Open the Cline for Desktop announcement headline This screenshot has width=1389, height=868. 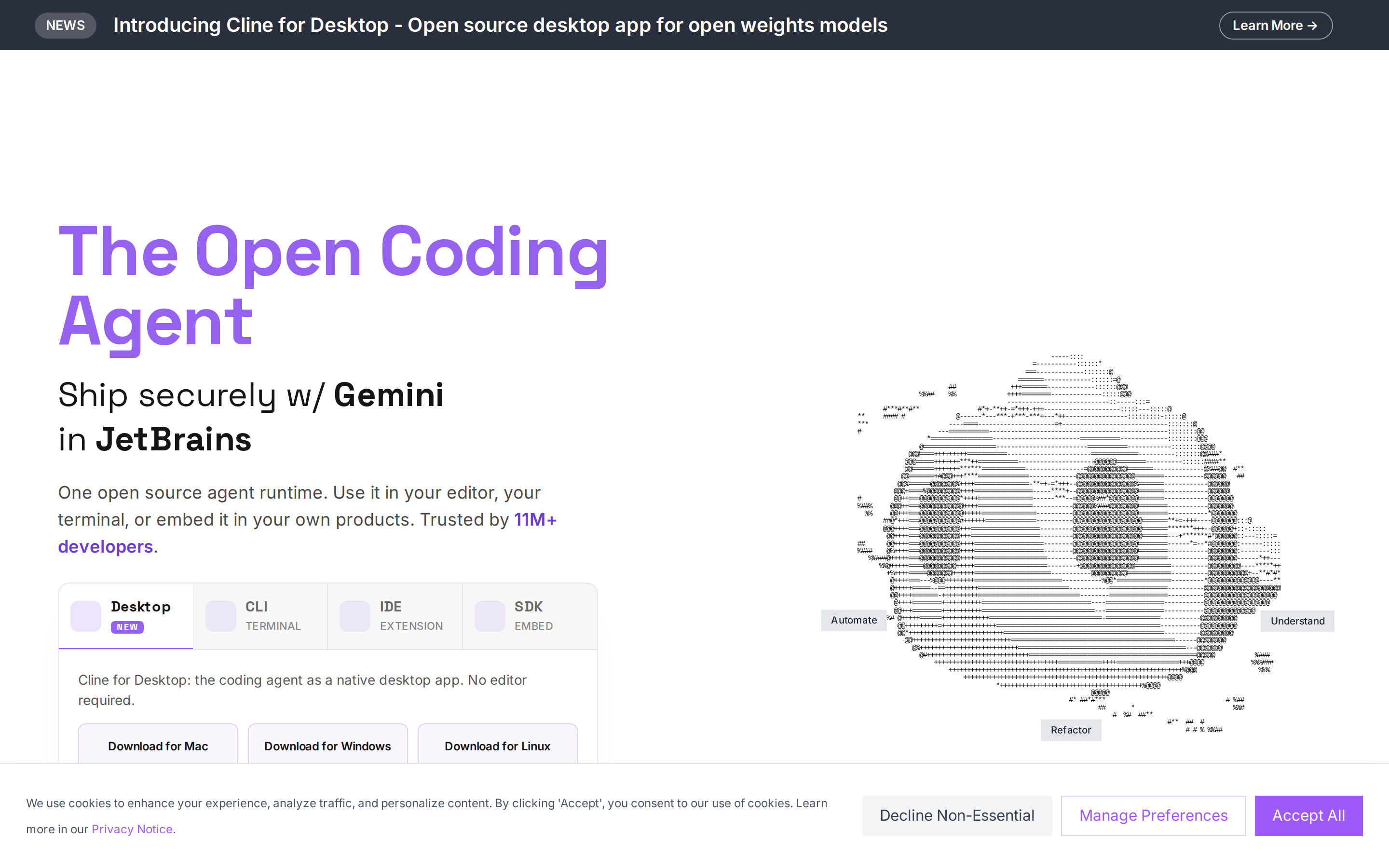pos(500,25)
